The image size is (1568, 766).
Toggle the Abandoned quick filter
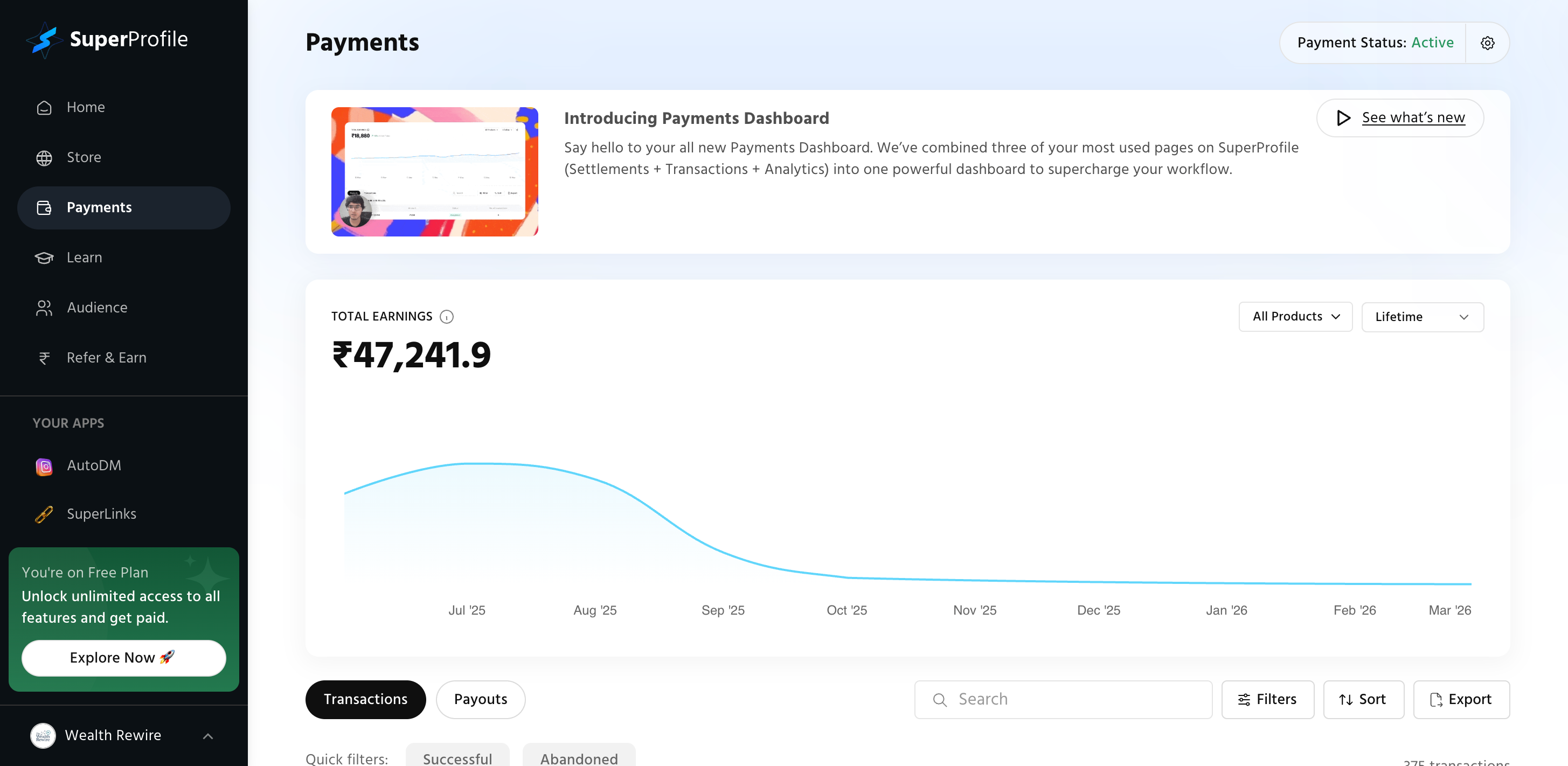point(578,757)
